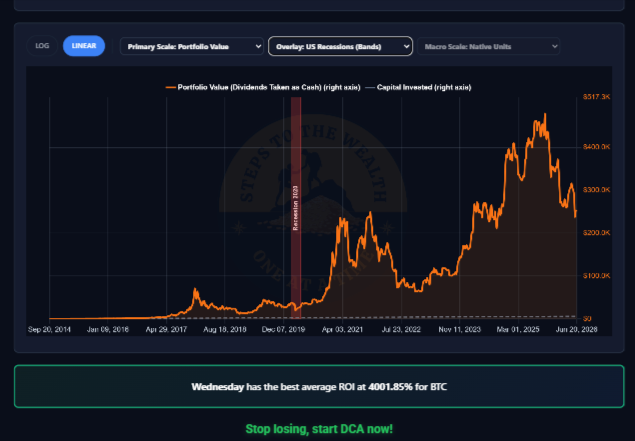The height and width of the screenshot is (441, 635).
Task: Click the Dec 07, 2019 date label
Action: click(x=283, y=330)
